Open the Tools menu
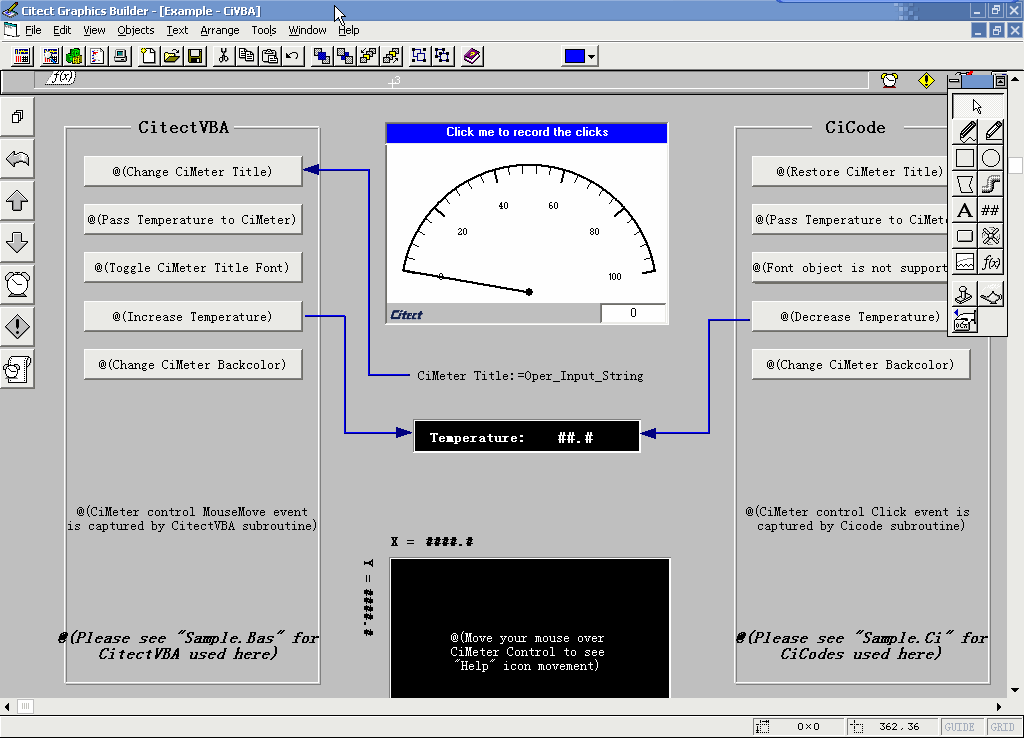This screenshot has width=1024, height=738. pos(264,30)
